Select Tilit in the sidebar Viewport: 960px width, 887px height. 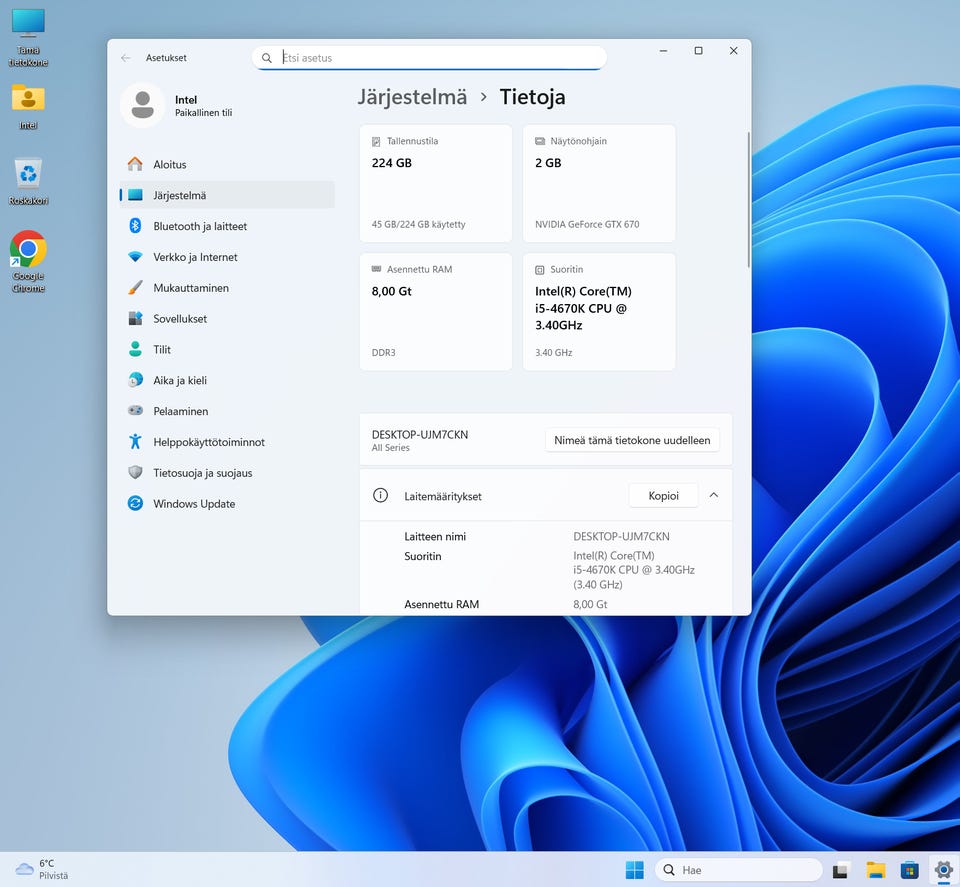[161, 350]
